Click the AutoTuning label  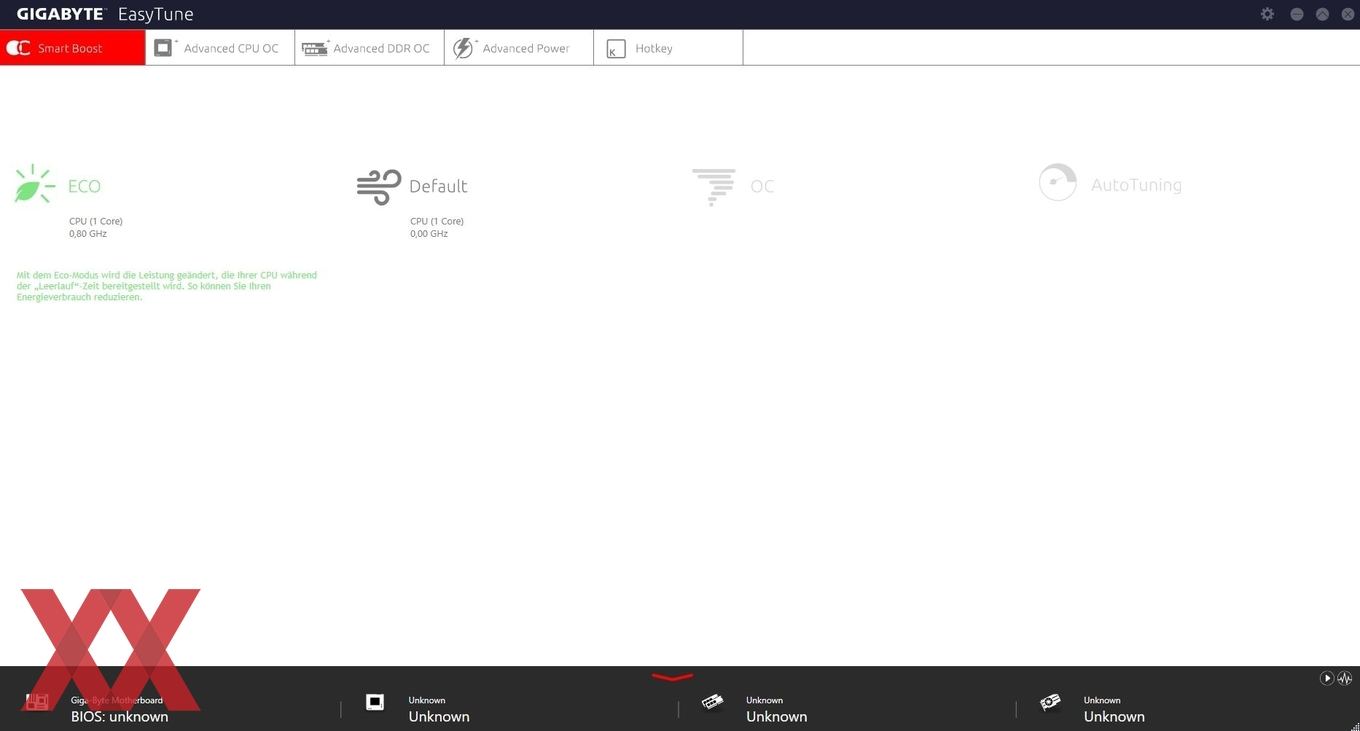[x=1136, y=185]
